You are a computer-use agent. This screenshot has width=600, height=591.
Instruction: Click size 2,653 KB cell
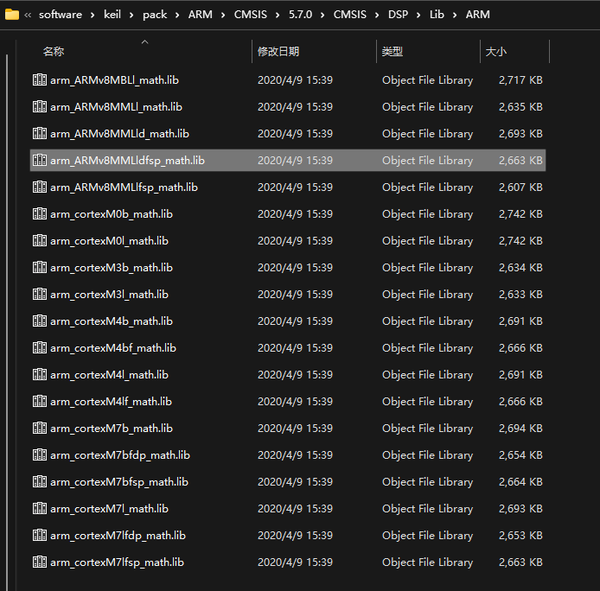click(x=520, y=535)
